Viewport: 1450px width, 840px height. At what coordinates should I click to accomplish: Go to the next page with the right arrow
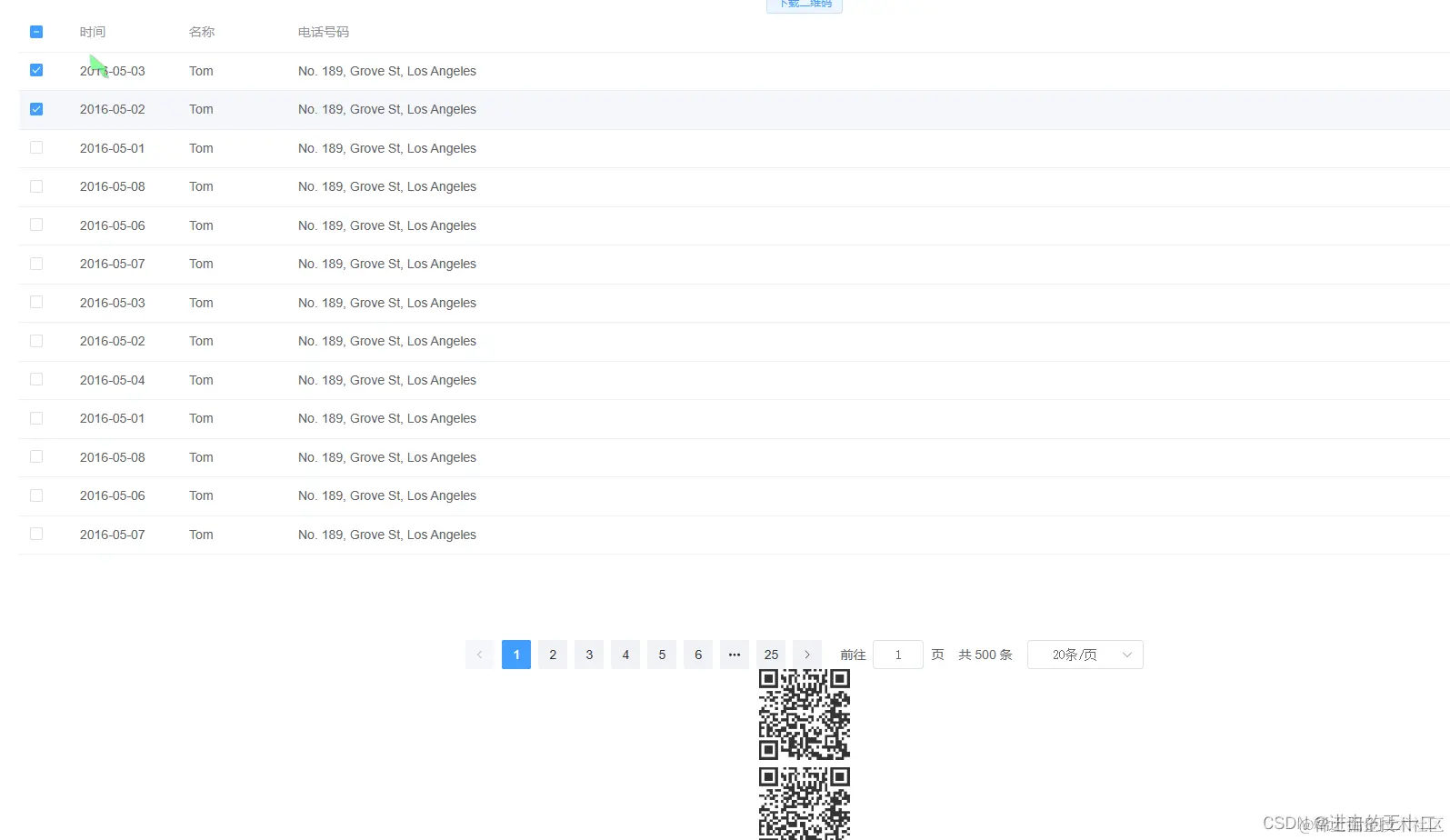(x=807, y=655)
